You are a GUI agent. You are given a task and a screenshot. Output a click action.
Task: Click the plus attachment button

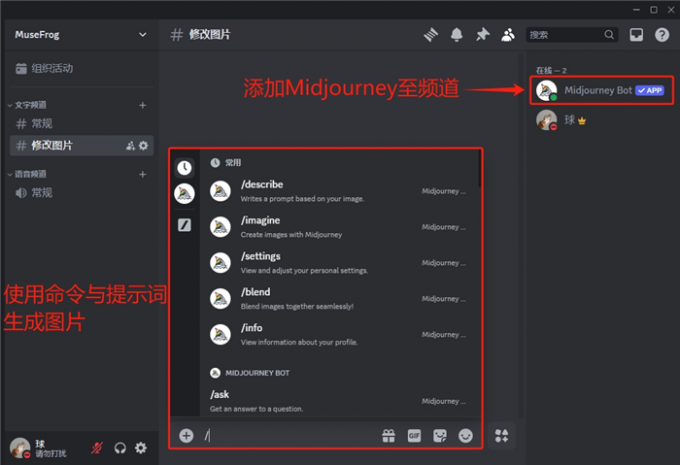[186, 436]
